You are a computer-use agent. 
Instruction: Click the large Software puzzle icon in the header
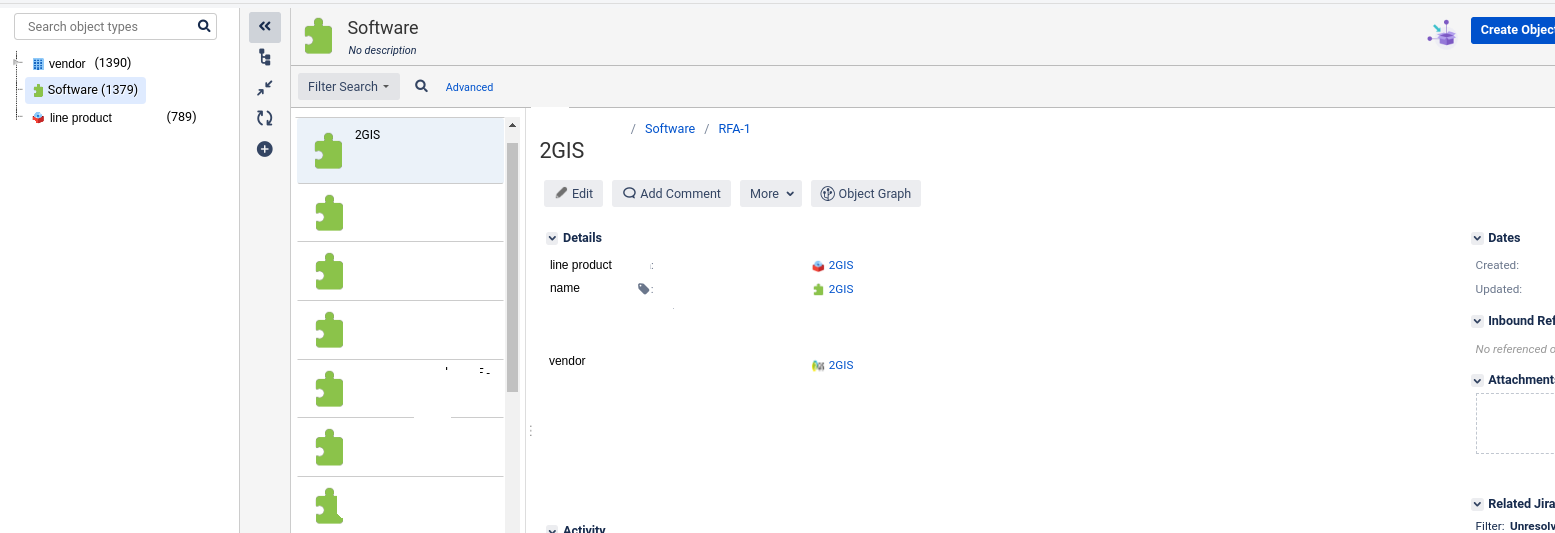click(x=319, y=35)
